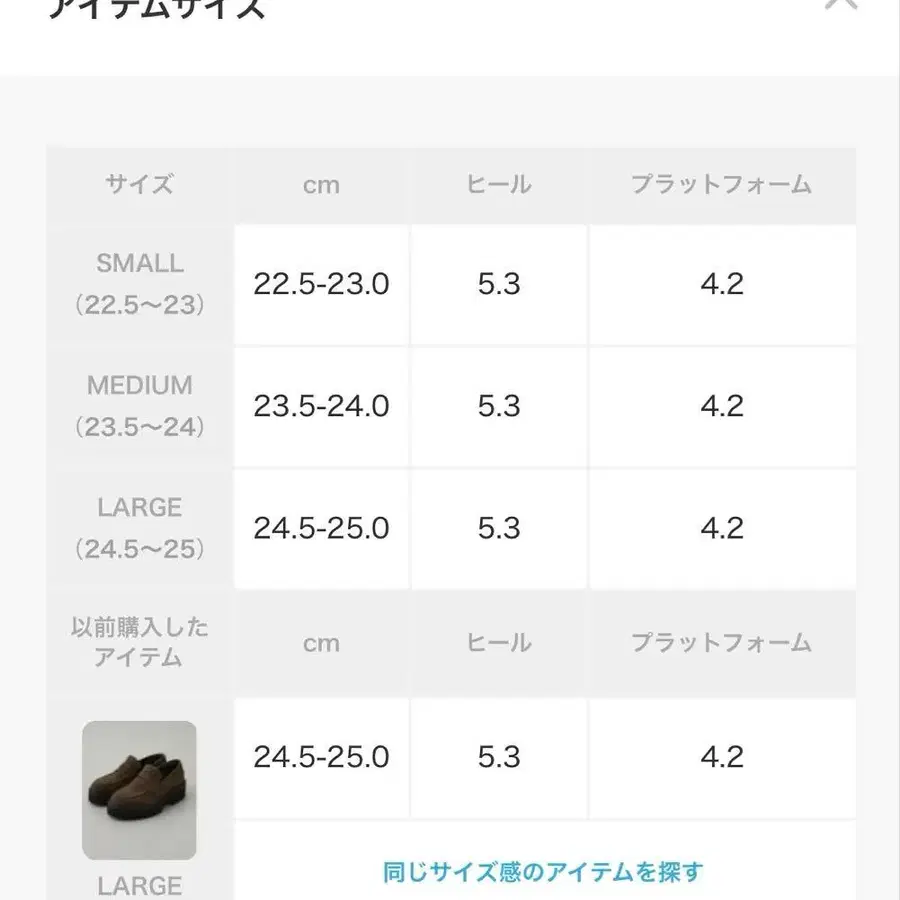Click the 5.3 heel value for MEDIUM

(x=497, y=406)
